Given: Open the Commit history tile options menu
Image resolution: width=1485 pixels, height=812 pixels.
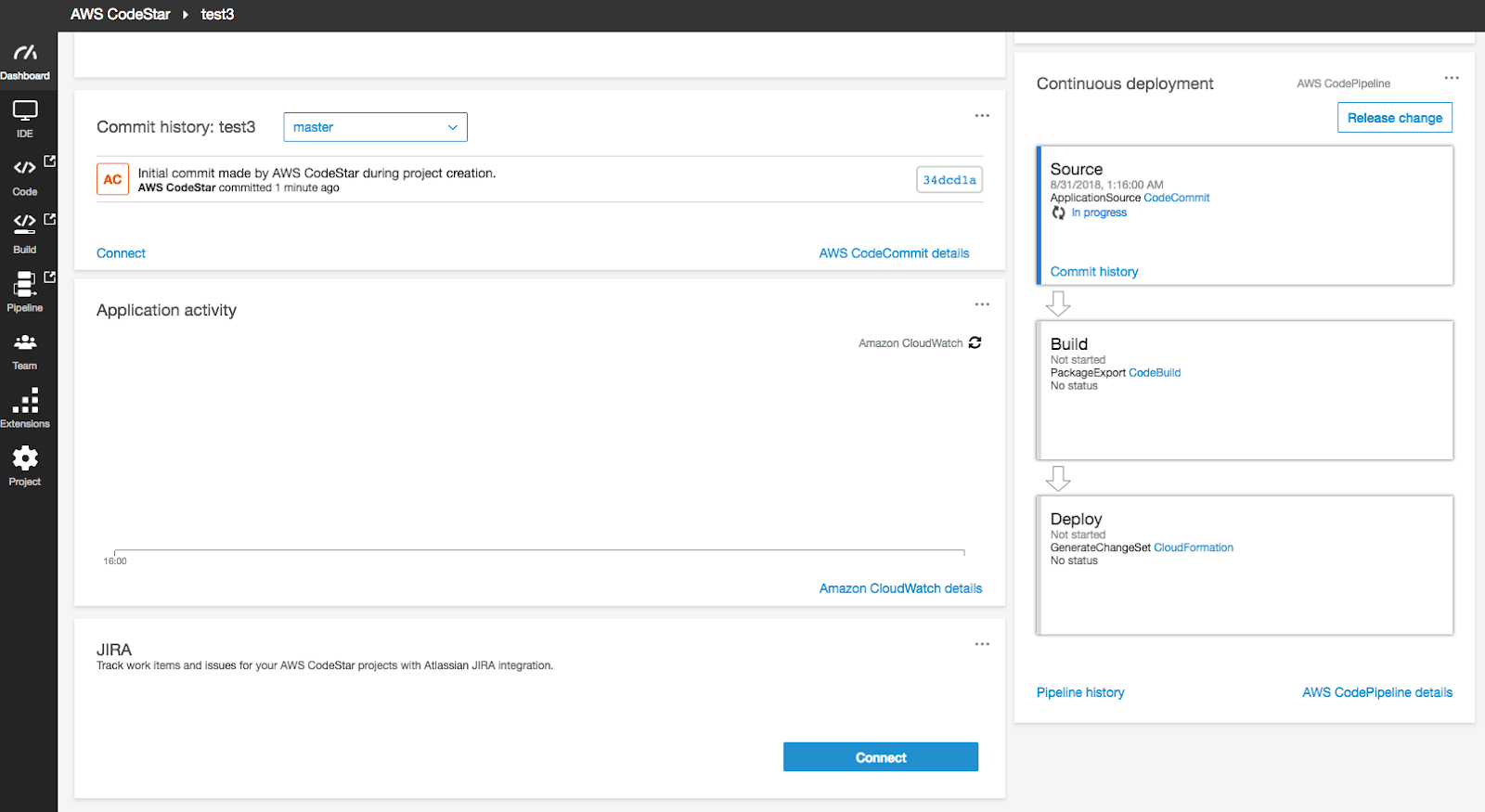Looking at the screenshot, I should tap(982, 116).
